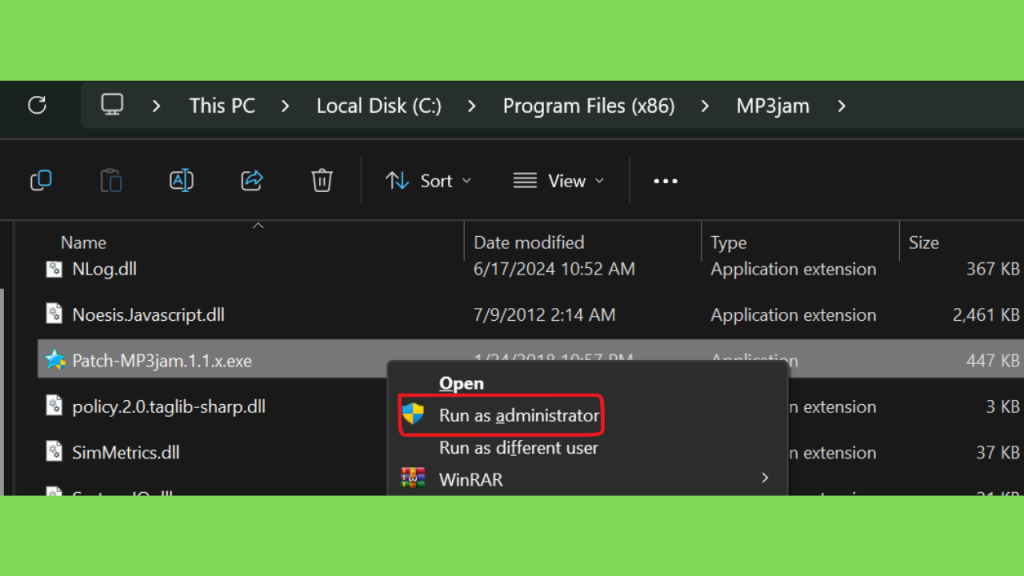Screen dimensions: 1024x576
Task: Click the date 7/9/2012 2:14 AM
Action: (544, 315)
